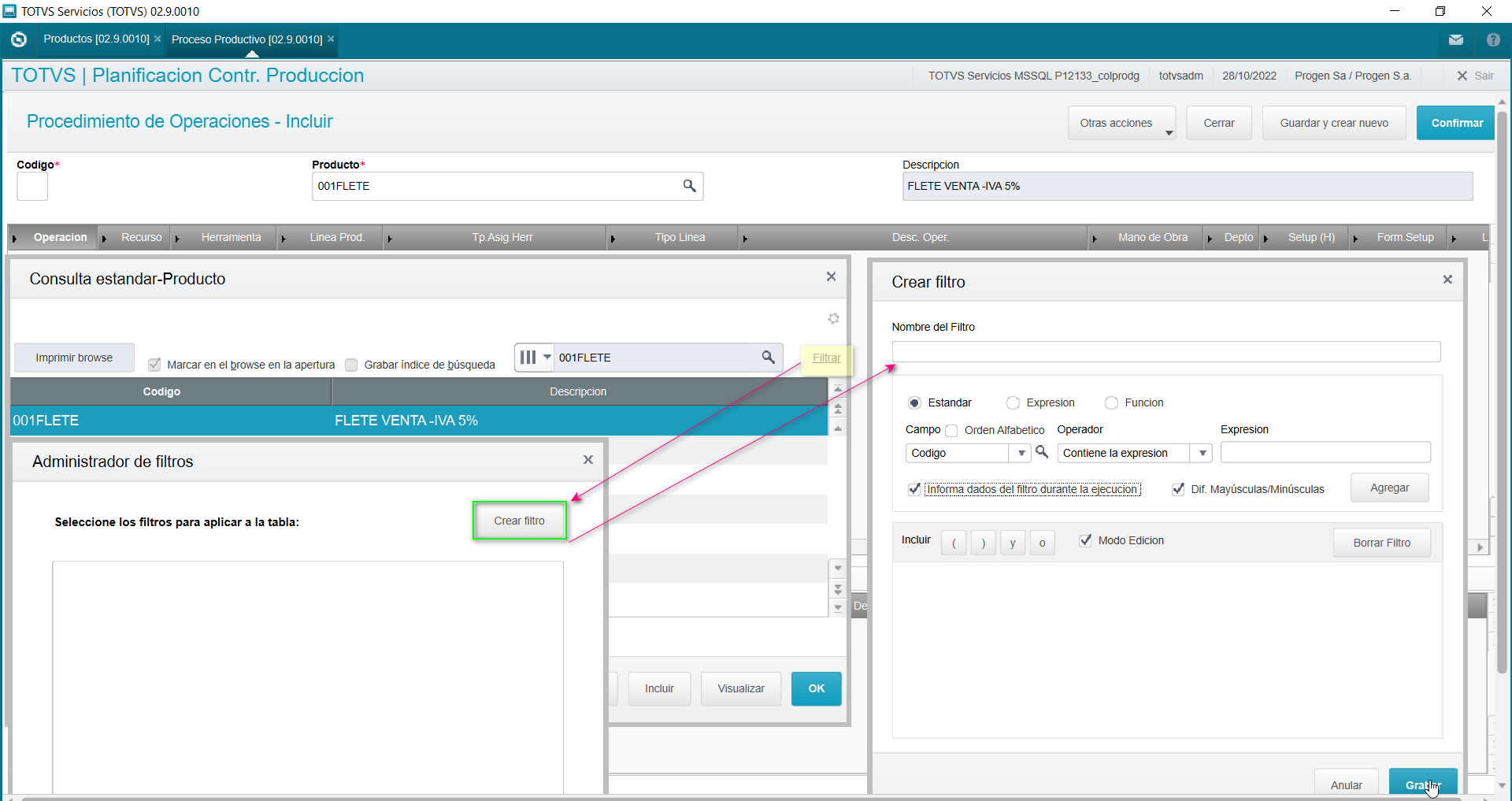
Task: Click the OK button in Consulta estandar
Action: pyautogui.click(x=816, y=688)
